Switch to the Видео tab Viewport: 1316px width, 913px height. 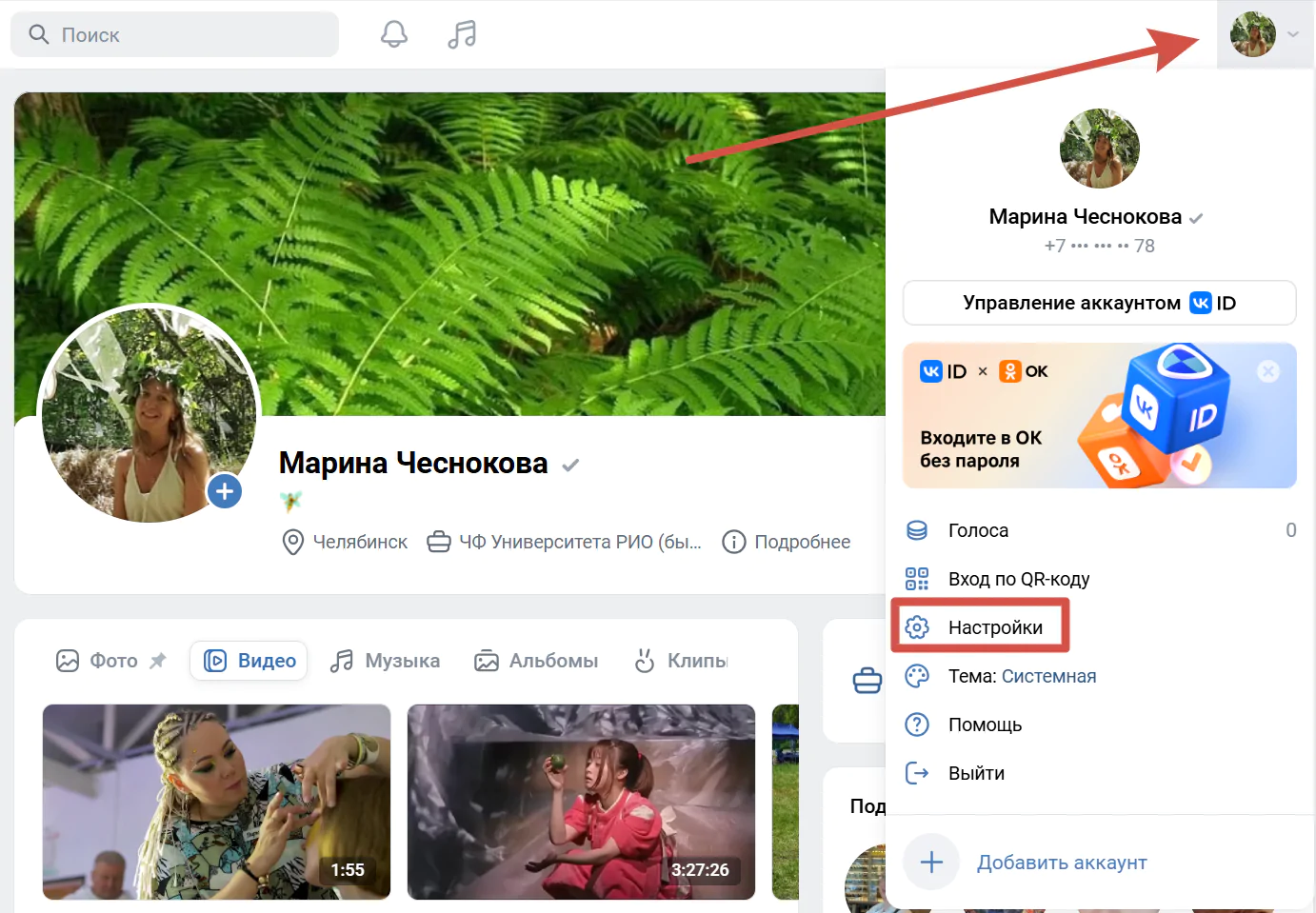(249, 661)
